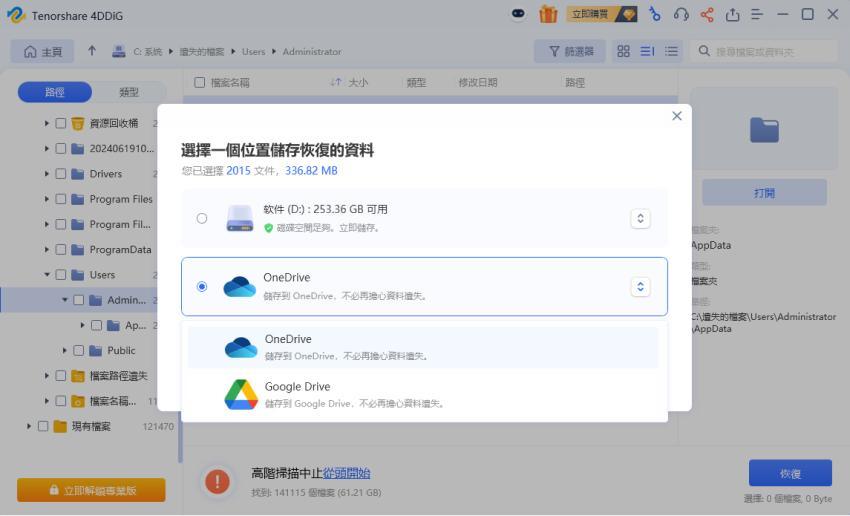Open the gift box promotion icon
Viewport: 850px width, 516px height.
point(548,14)
